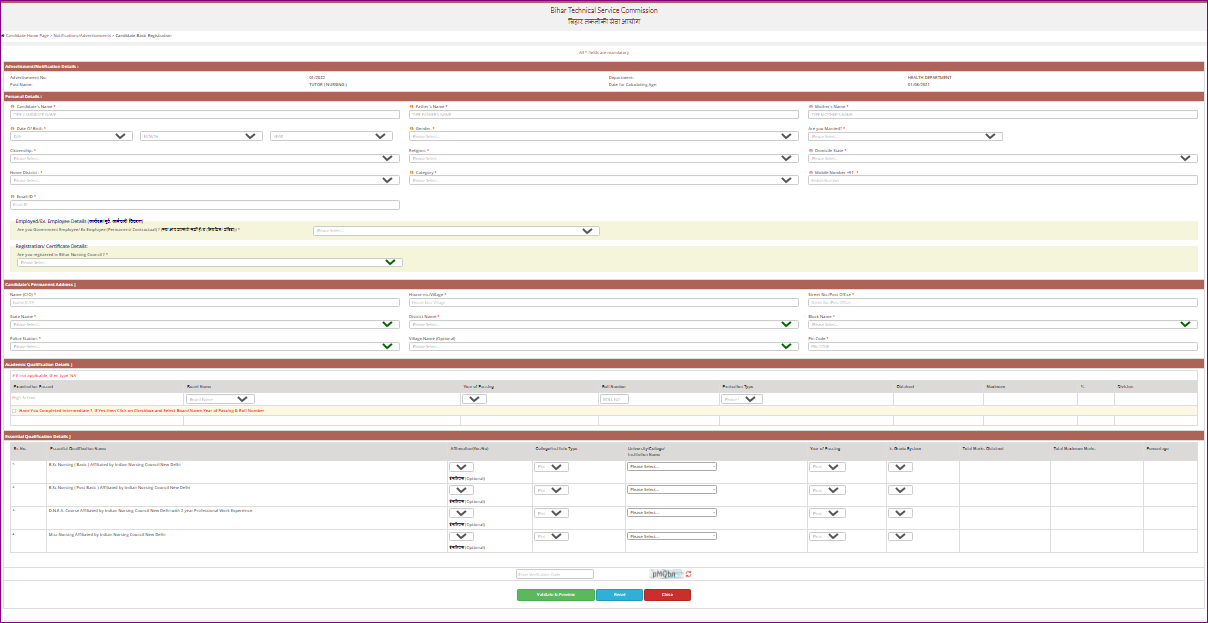Click the red Close button

[x=667, y=595]
